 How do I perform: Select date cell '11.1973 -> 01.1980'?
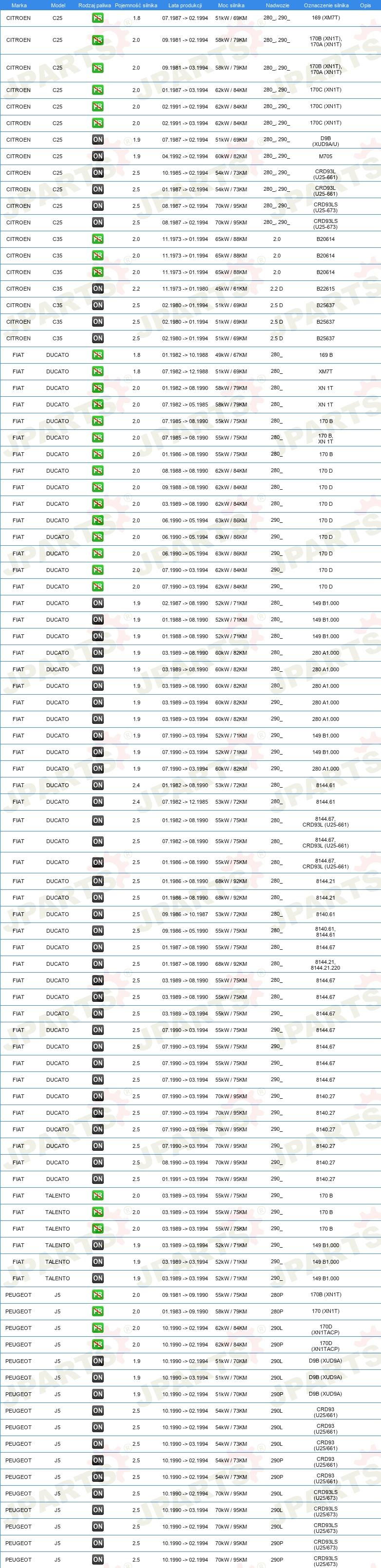185,289
